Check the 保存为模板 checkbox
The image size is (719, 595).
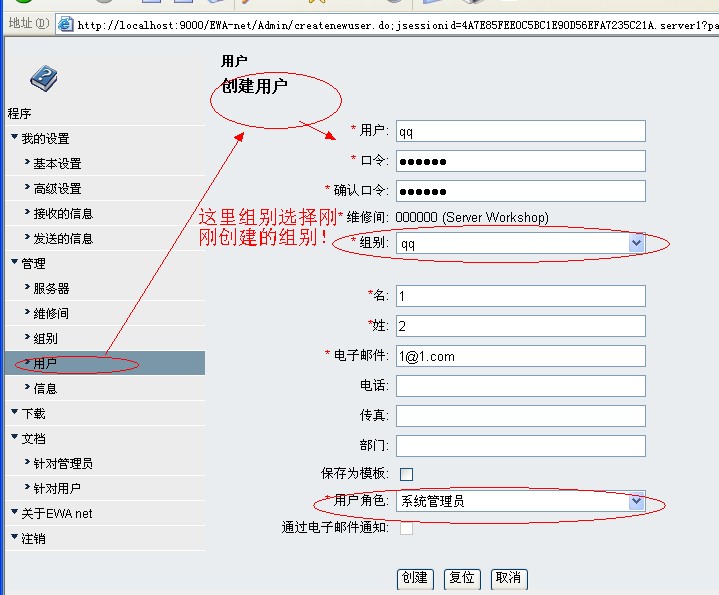406,474
